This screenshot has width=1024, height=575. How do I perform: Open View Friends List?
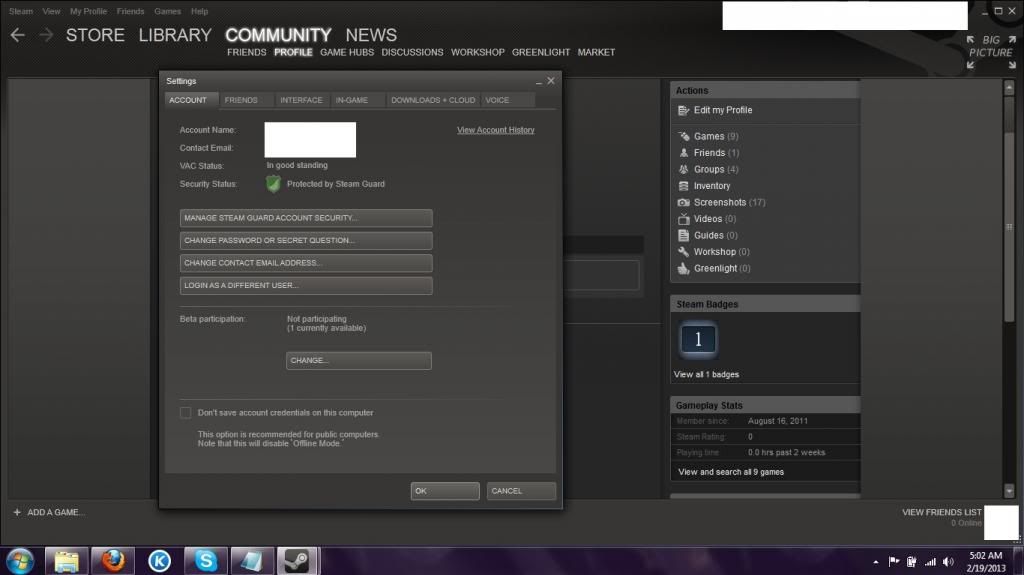click(942, 512)
